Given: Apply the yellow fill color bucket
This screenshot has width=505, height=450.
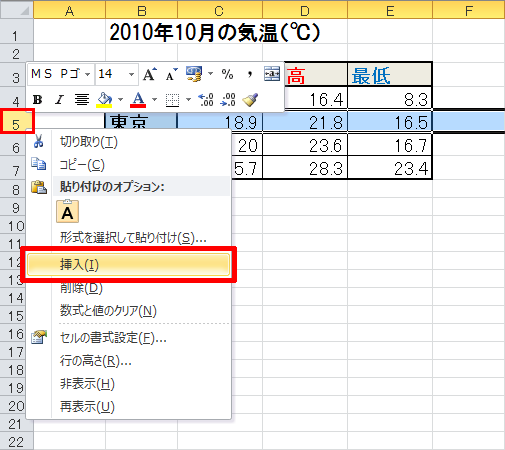Looking at the screenshot, I should [104, 100].
